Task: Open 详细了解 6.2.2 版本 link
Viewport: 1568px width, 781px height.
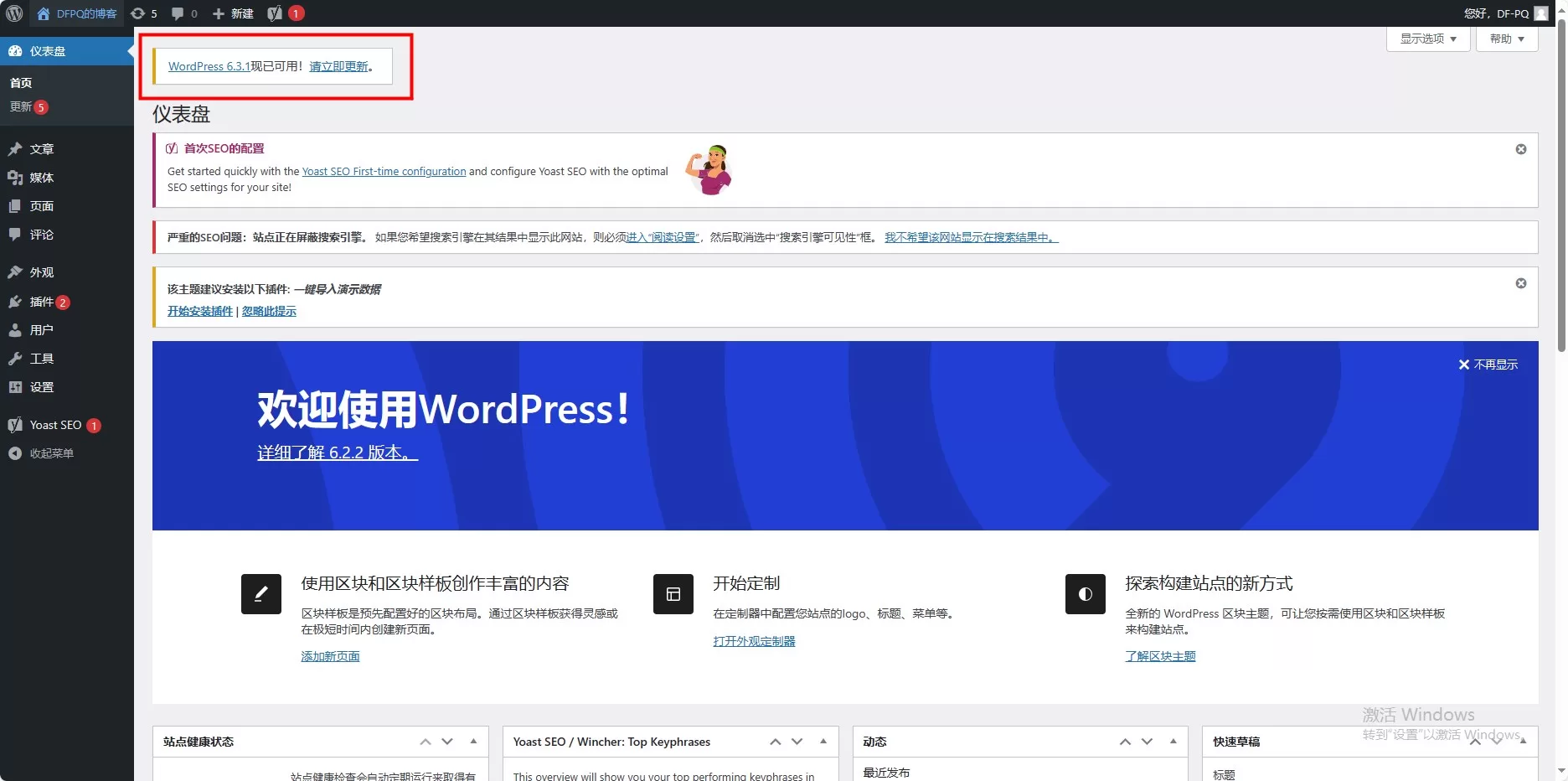Action: [338, 453]
